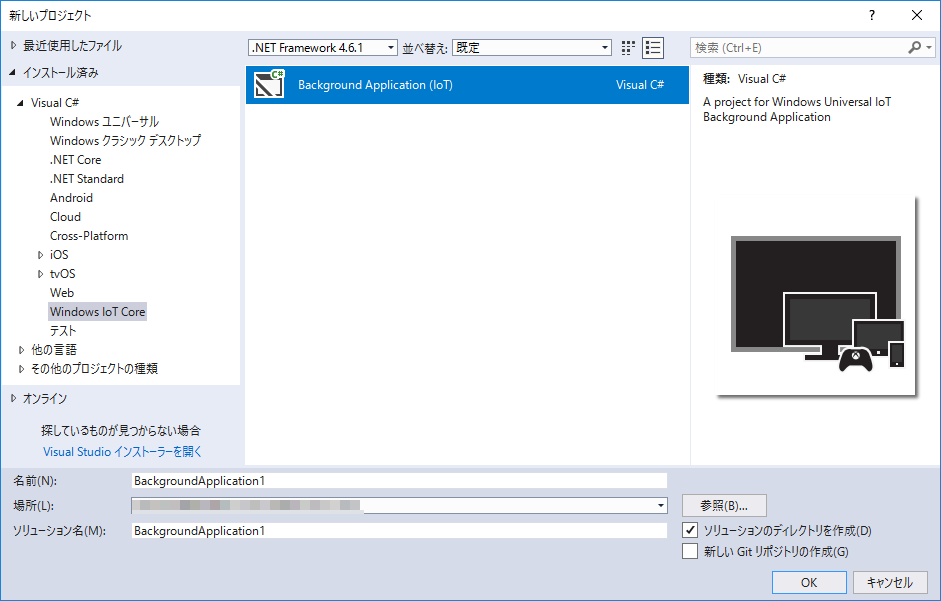Click the ソリューション名 input field
Viewport: 941px width, 601px height.
click(399, 531)
